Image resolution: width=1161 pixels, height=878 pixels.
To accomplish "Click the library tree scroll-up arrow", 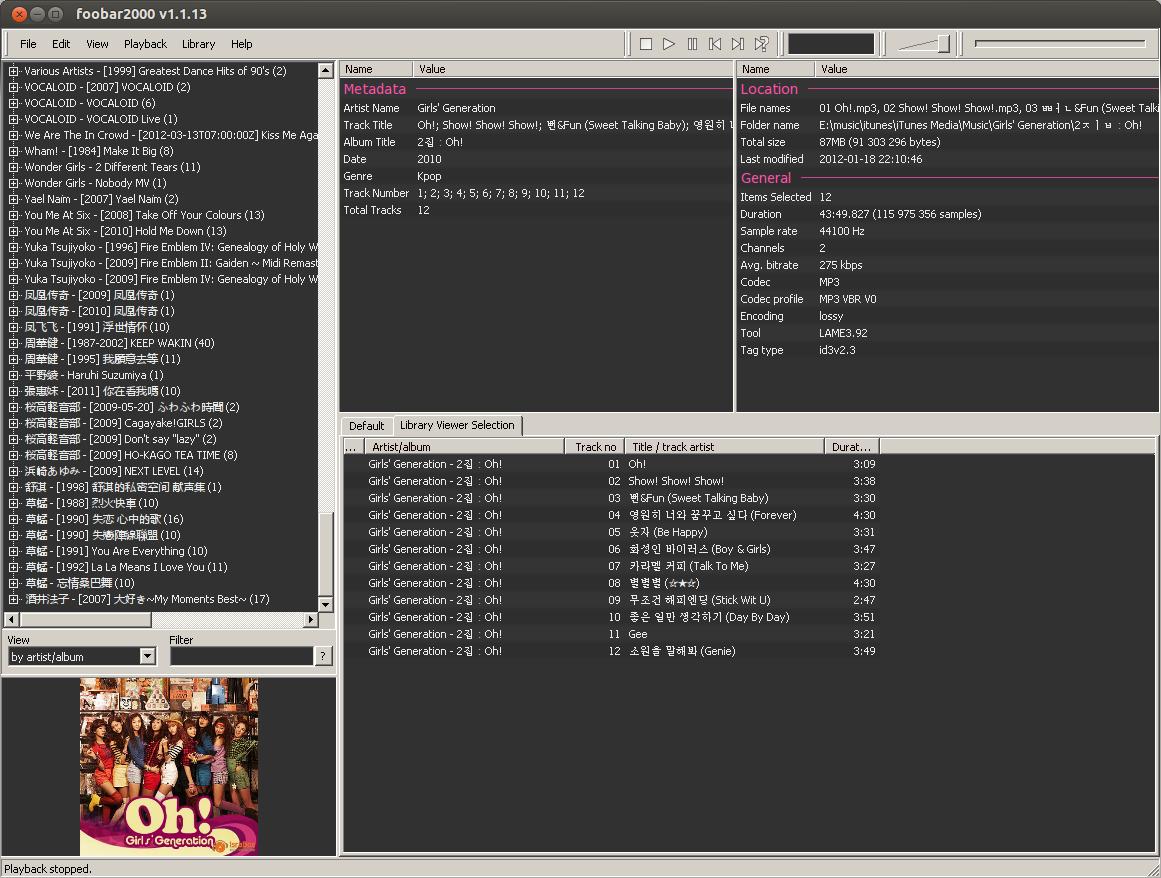I will pyautogui.click(x=325, y=70).
